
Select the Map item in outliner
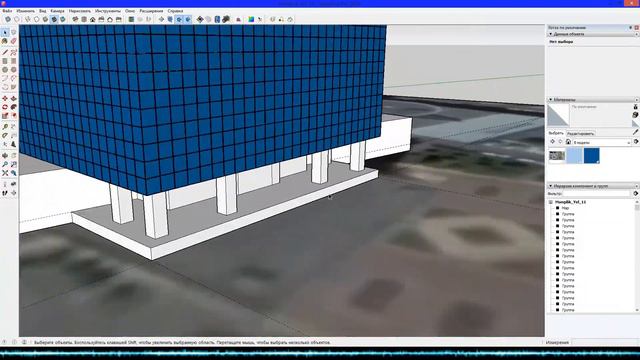coord(565,208)
